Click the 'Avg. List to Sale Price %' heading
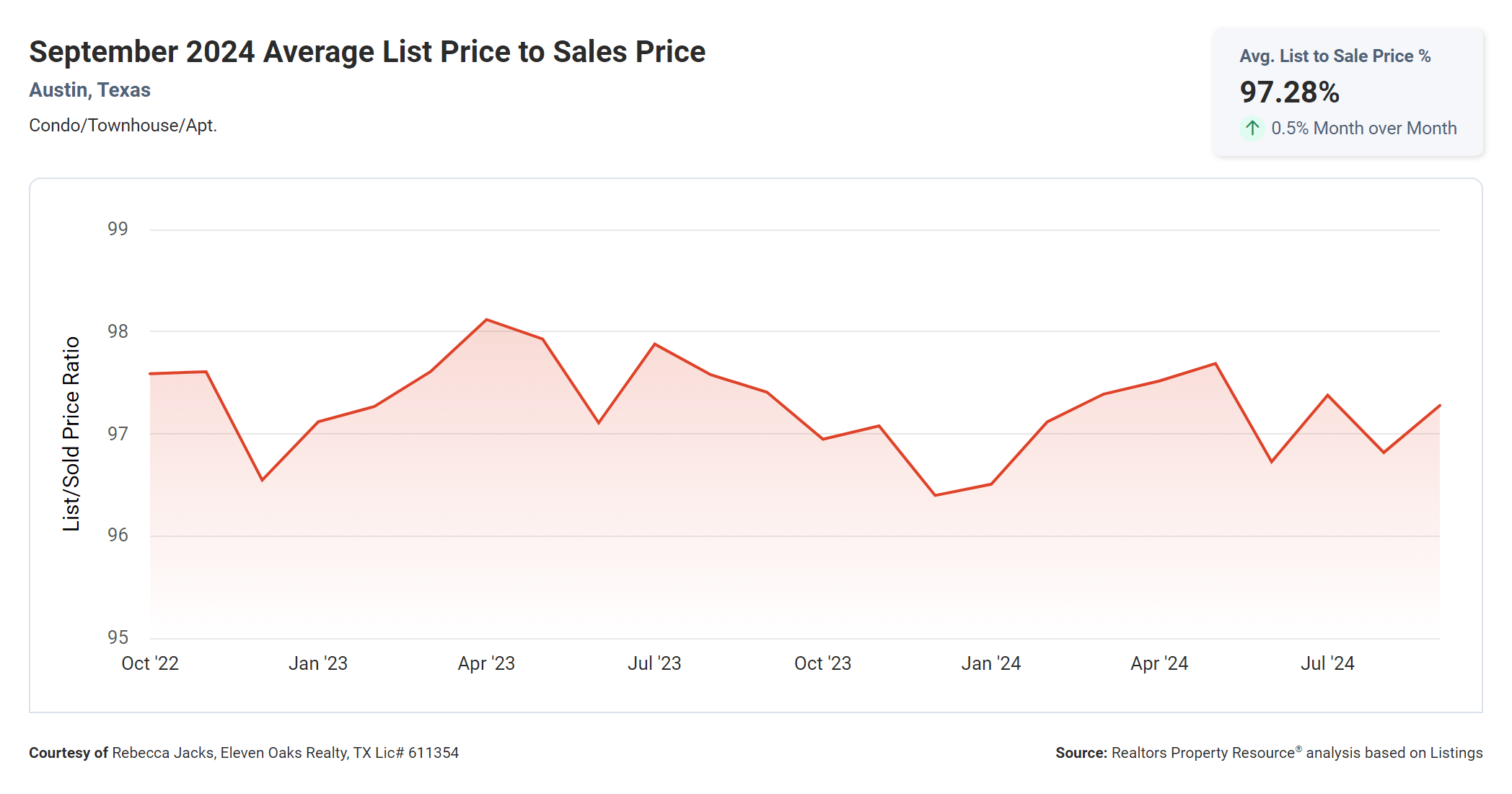The image size is (1512, 794). point(1335,56)
